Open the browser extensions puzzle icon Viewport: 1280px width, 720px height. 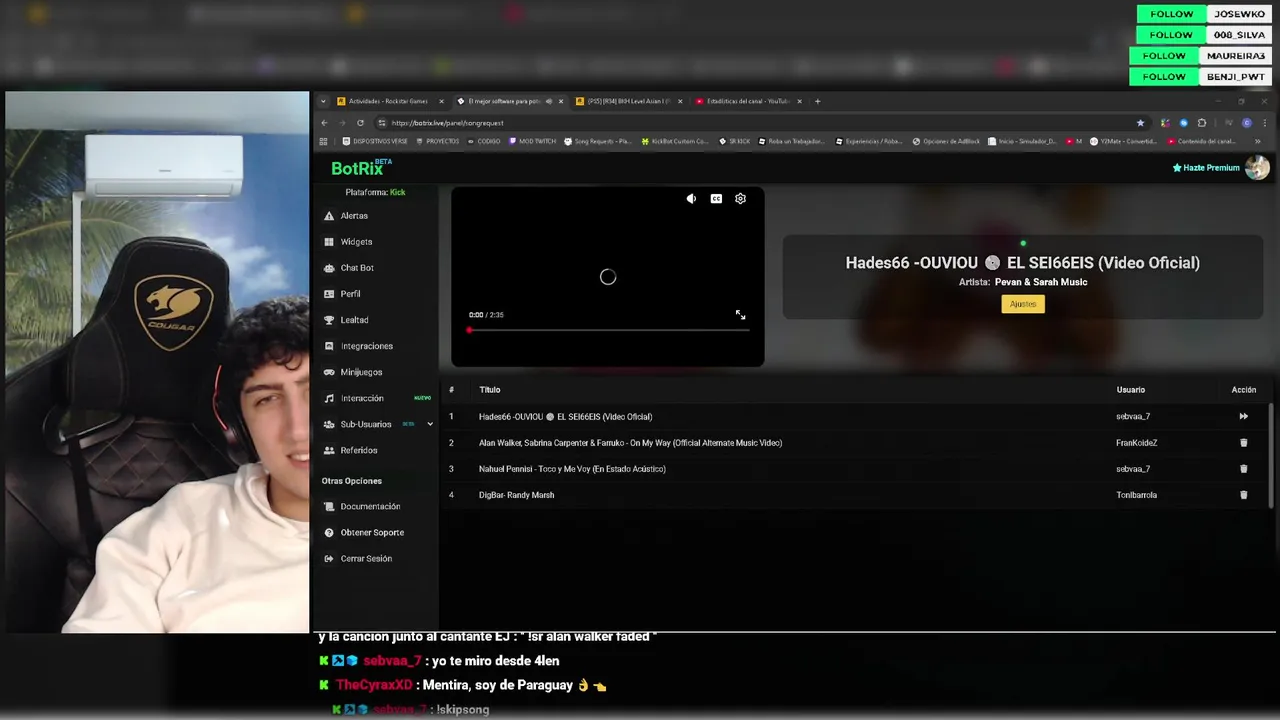1202,123
